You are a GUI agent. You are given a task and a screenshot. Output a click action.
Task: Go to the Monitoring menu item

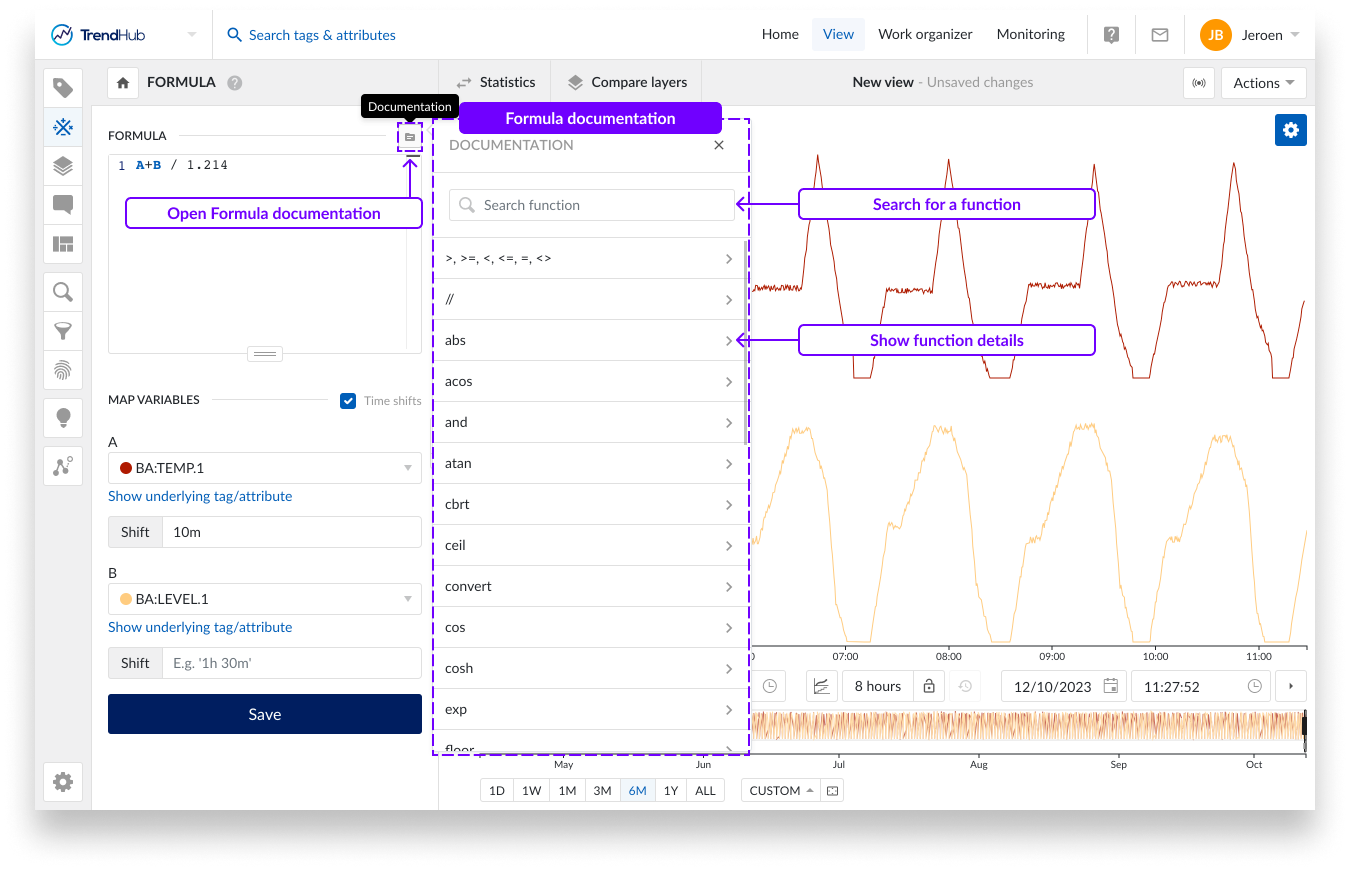pyautogui.click(x=1030, y=34)
